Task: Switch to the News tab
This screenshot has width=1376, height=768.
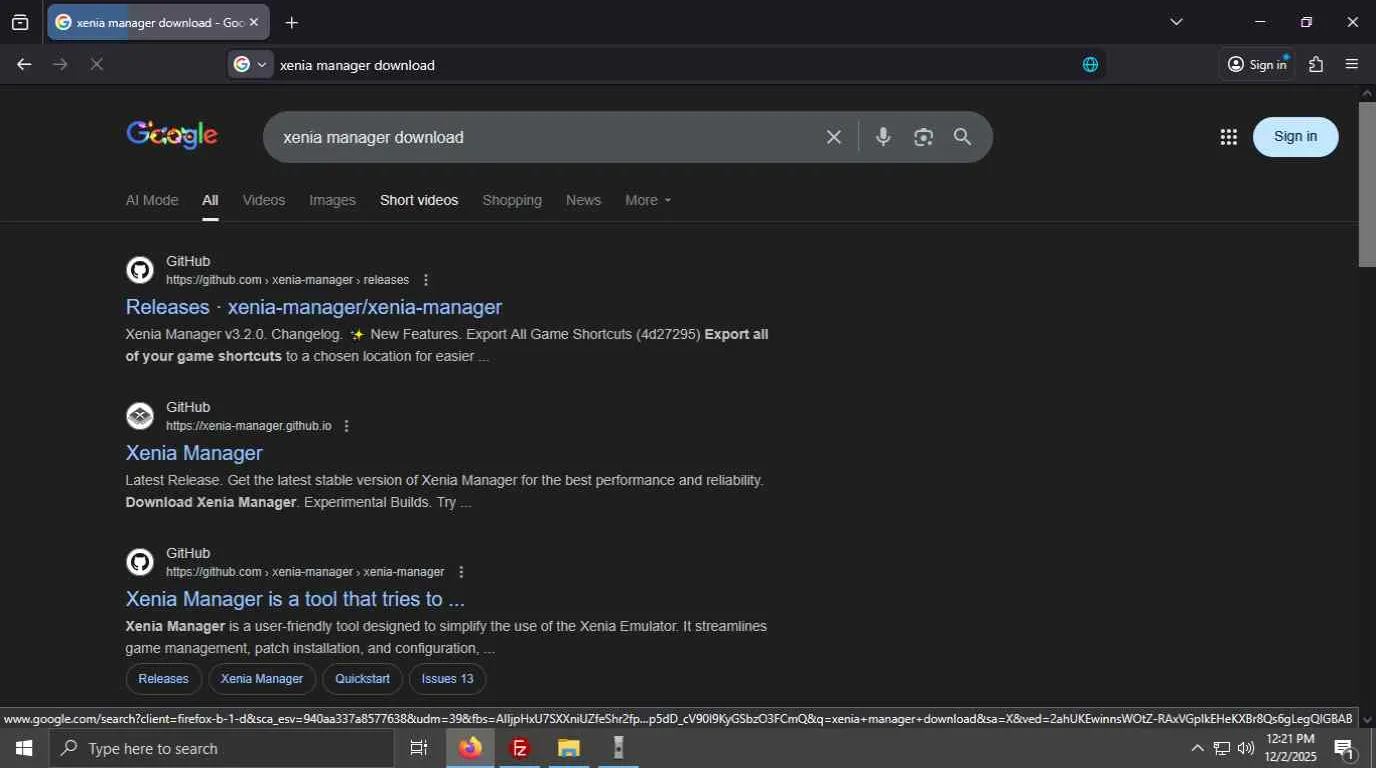Action: (583, 200)
